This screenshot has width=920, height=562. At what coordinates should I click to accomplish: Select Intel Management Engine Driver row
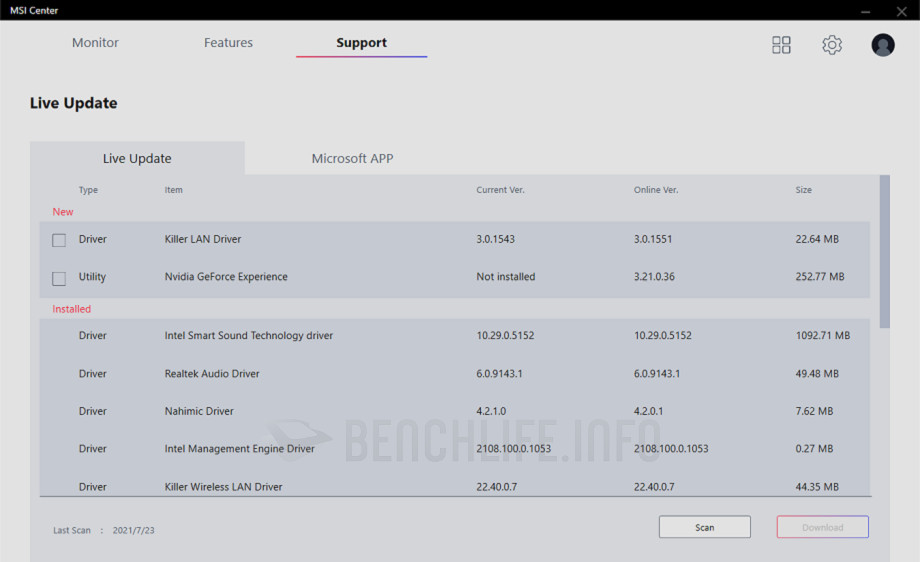(x=455, y=449)
